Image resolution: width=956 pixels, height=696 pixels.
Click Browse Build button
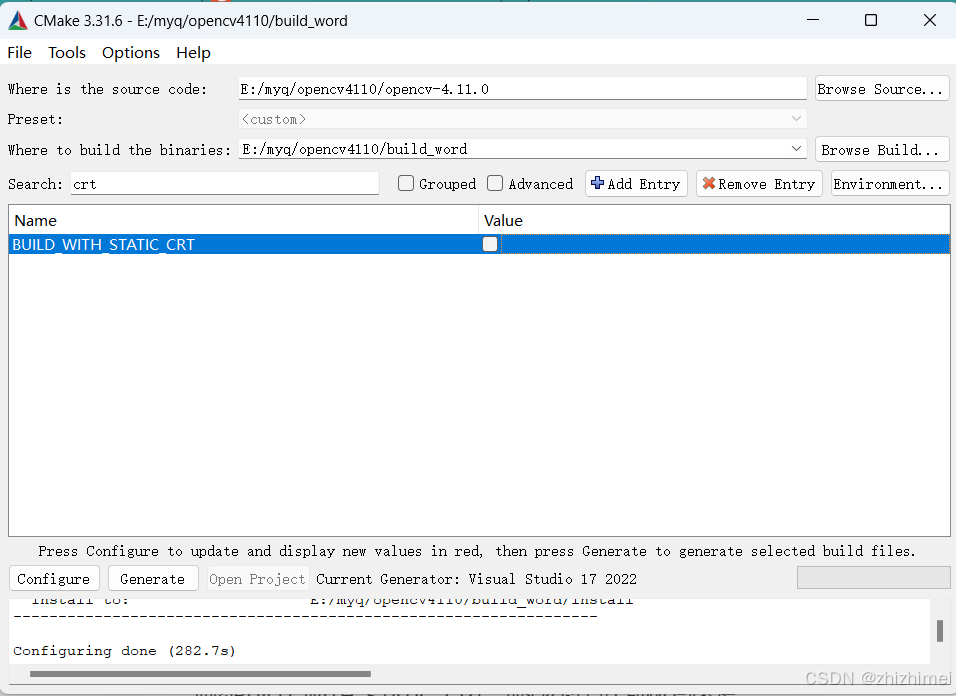[x=882, y=150]
